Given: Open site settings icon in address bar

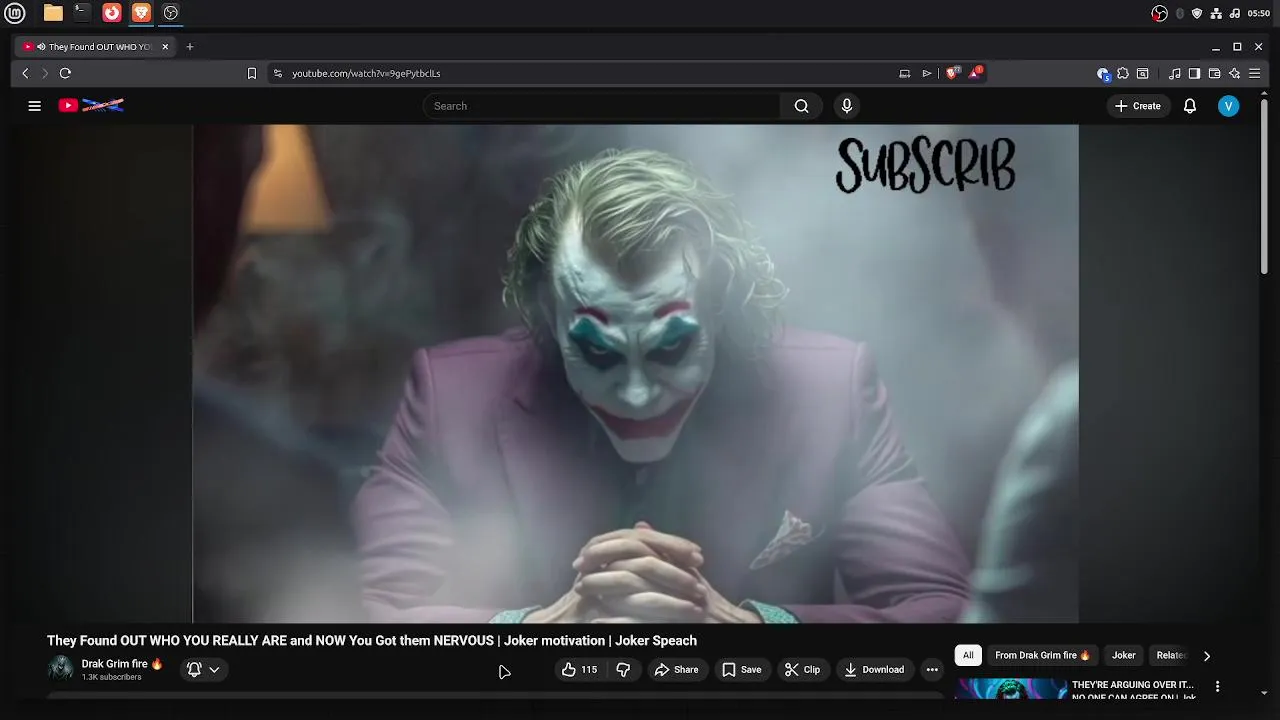Looking at the screenshot, I should pos(278,73).
